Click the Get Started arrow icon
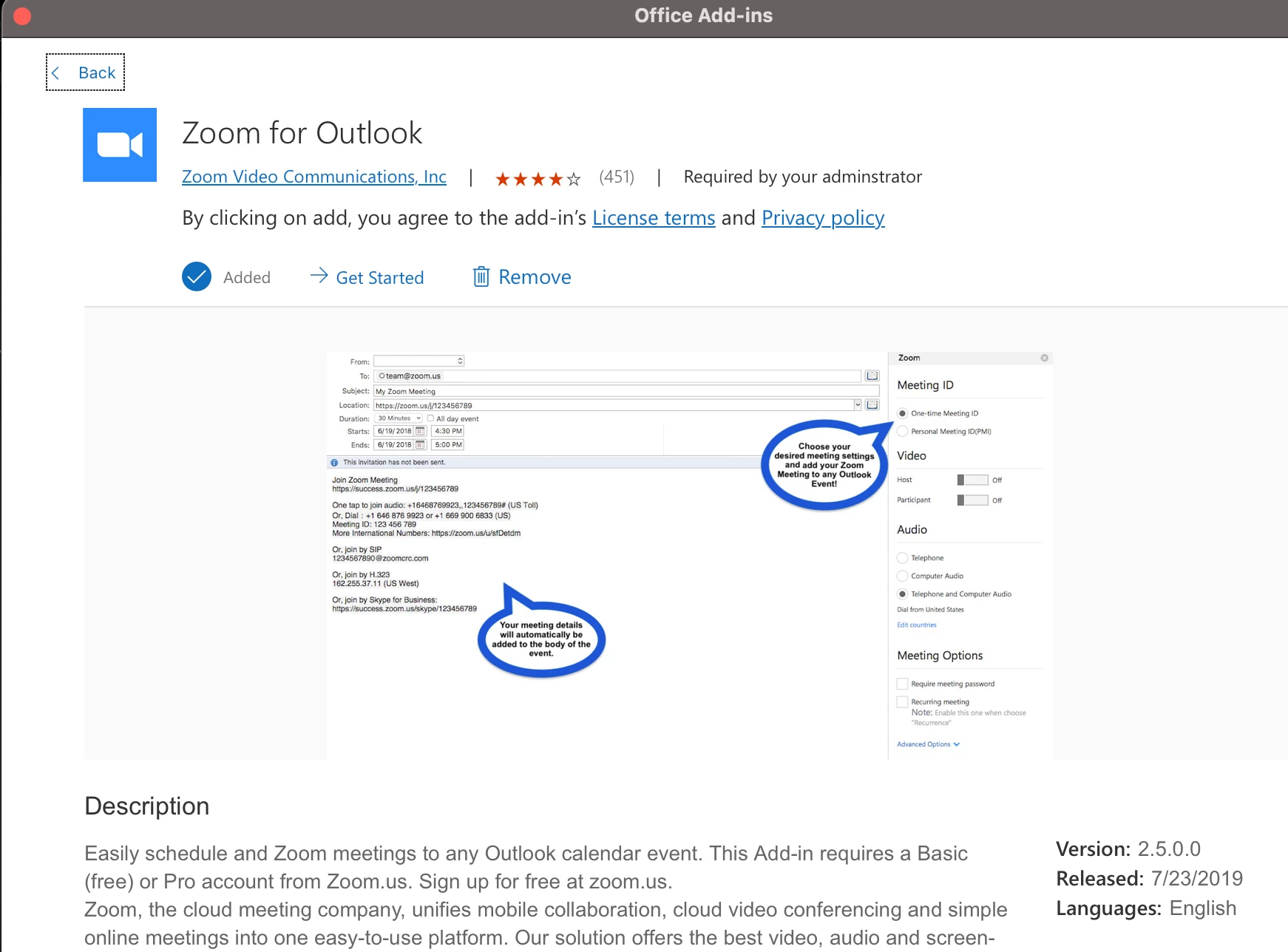The width and height of the screenshot is (1288, 952). tap(319, 276)
